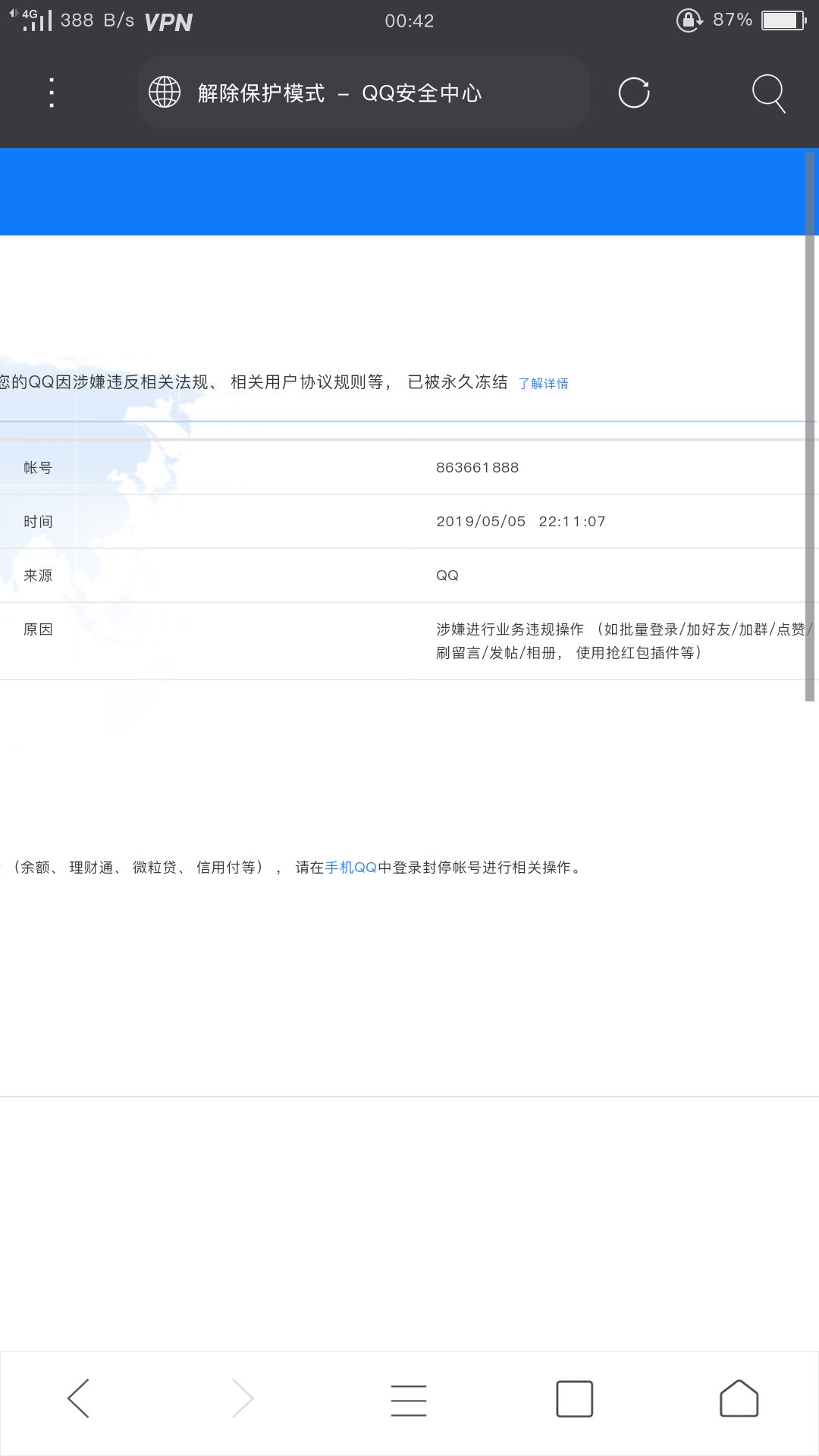Viewport: 819px width, 1456px height.
Task: Follow the 手机QQ link
Action: point(351,868)
